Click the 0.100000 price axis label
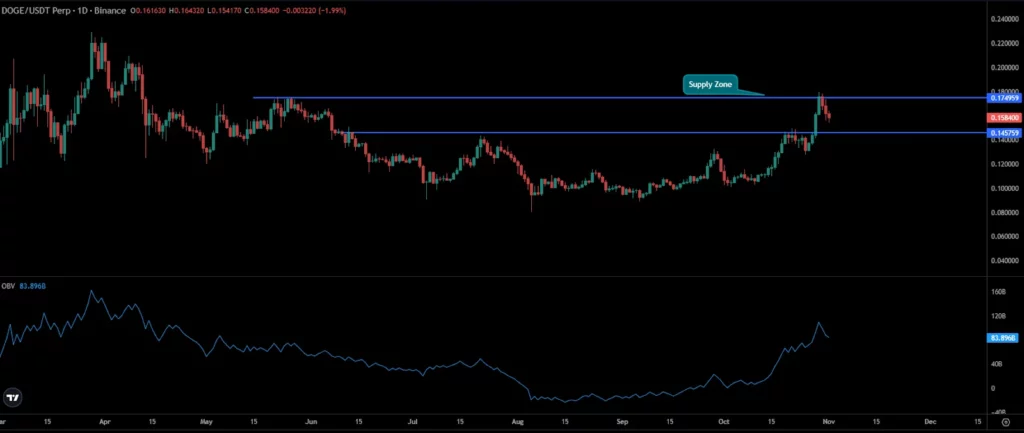The width and height of the screenshot is (1024, 433). [1006, 188]
